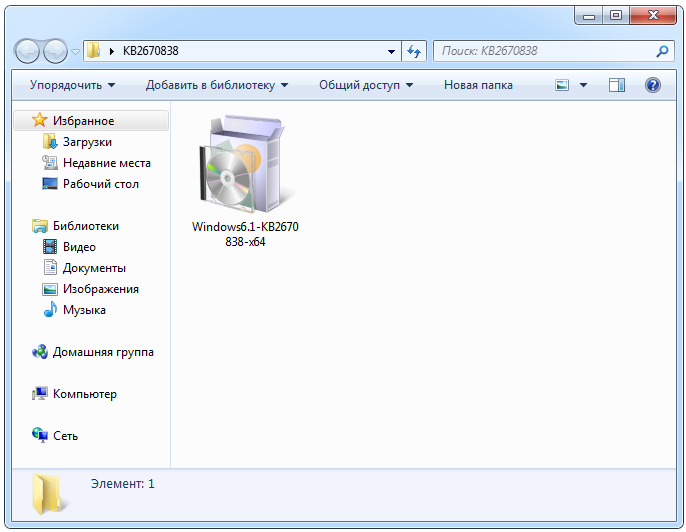Maximize the Explorer window
The height and width of the screenshot is (532, 686).
(616, 16)
